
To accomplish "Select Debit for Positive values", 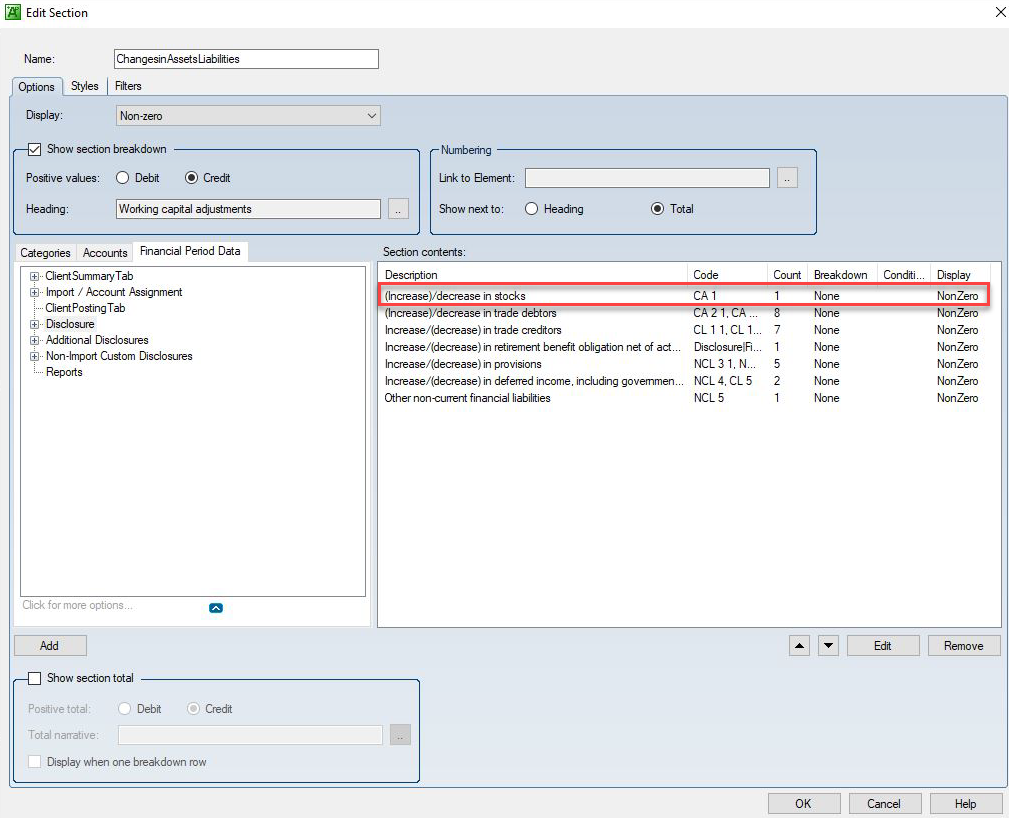I will pyautogui.click(x=122, y=177).
